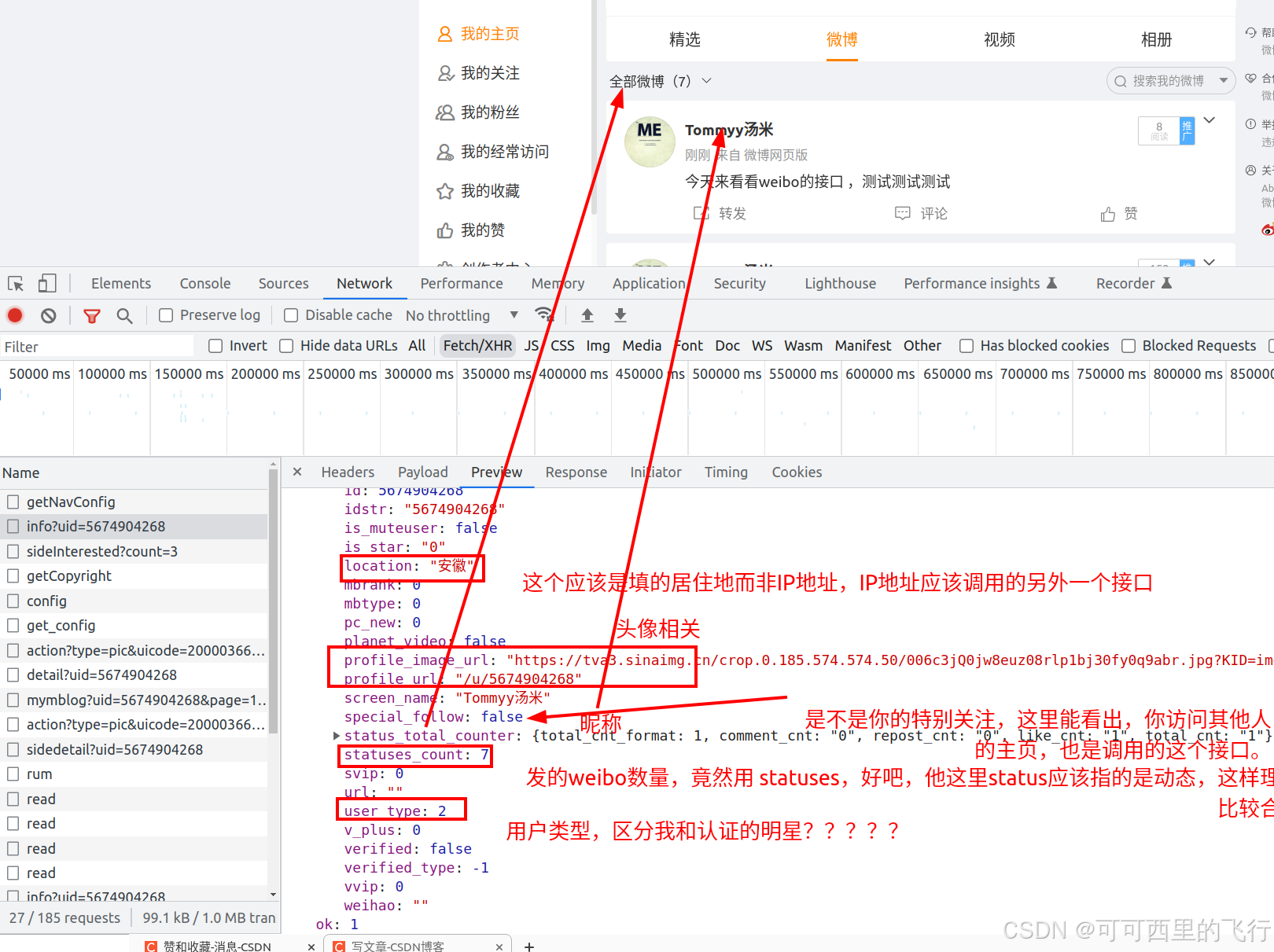Switch to the Response tab
Viewport: 1274px width, 952px height.
pos(576,472)
